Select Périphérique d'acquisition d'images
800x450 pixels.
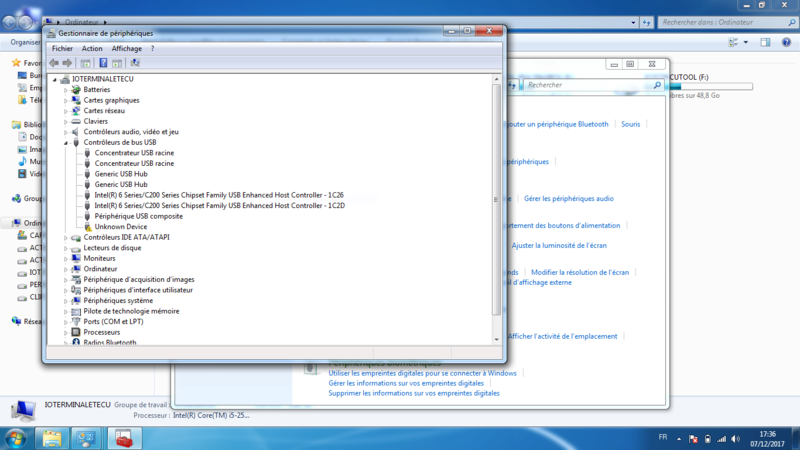[139, 280]
